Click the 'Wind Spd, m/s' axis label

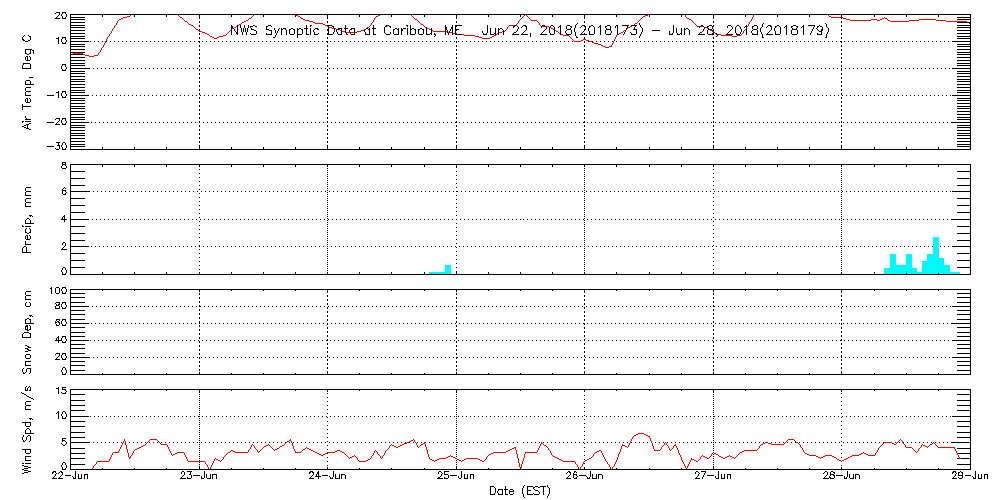point(28,428)
